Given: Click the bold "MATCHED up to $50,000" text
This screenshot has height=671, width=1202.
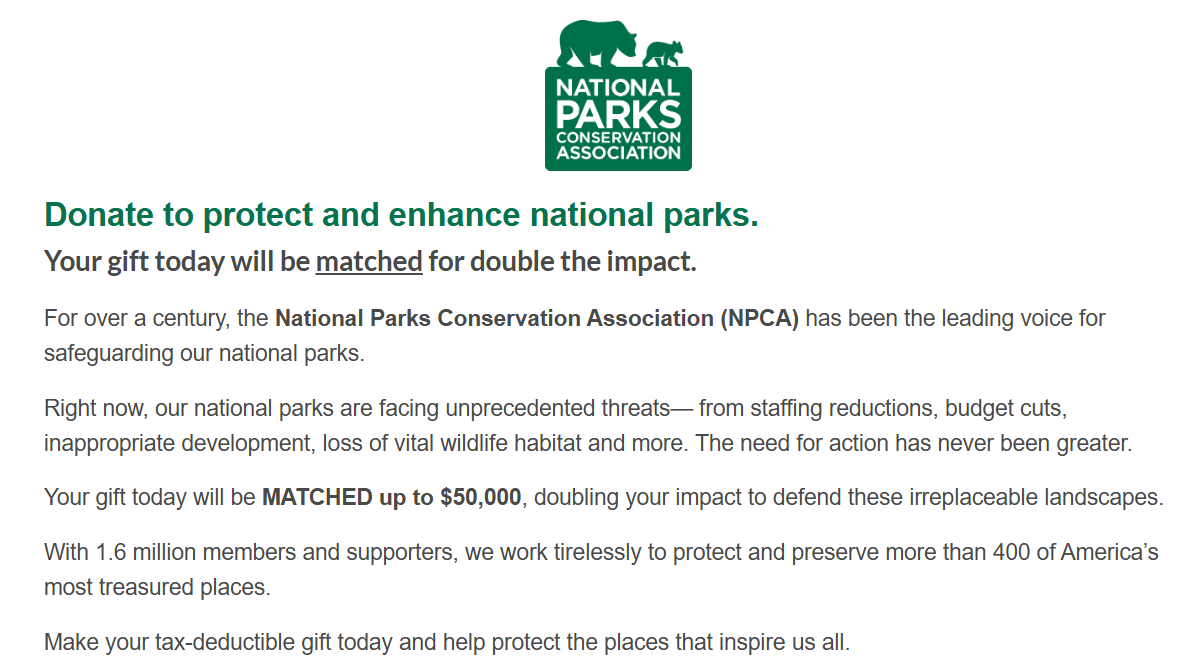Looking at the screenshot, I should 391,497.
